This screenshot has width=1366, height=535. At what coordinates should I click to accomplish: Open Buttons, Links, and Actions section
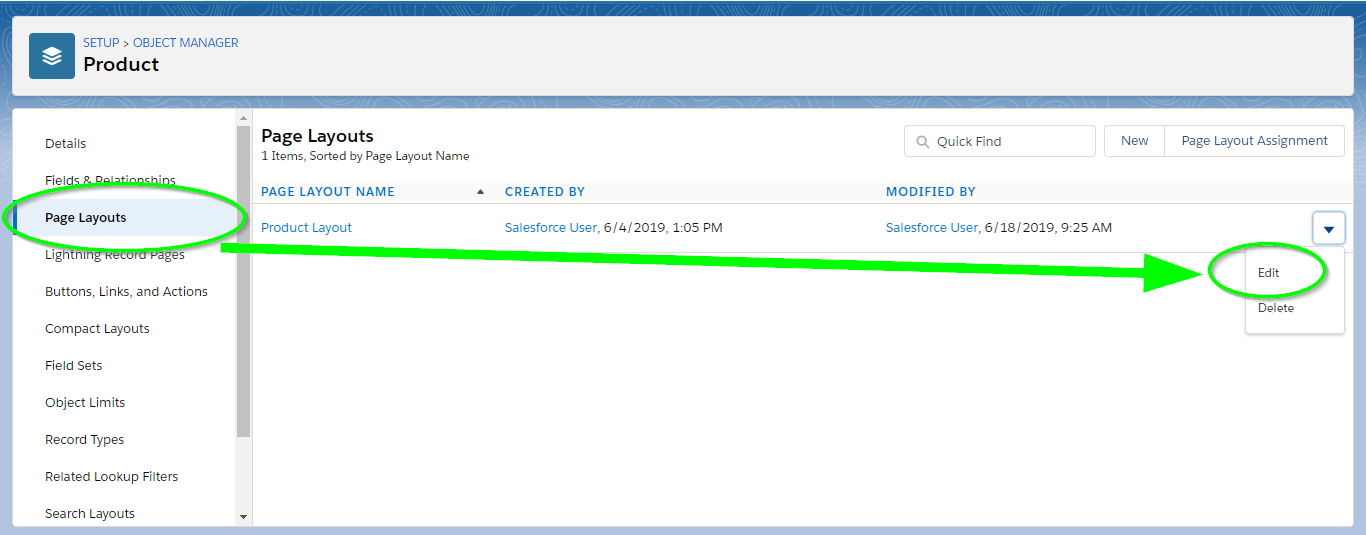pos(125,292)
